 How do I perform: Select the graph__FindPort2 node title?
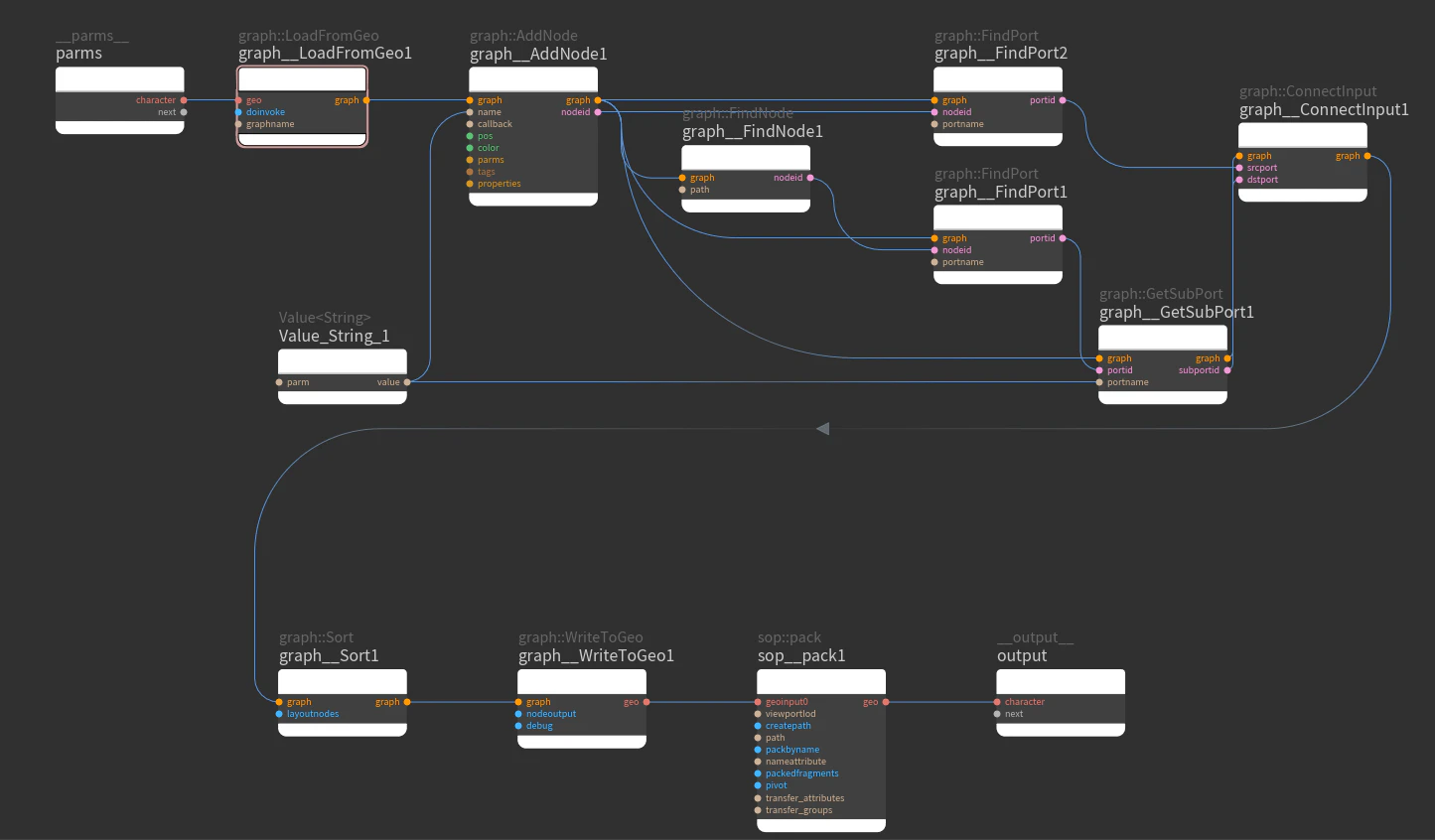1001,53
